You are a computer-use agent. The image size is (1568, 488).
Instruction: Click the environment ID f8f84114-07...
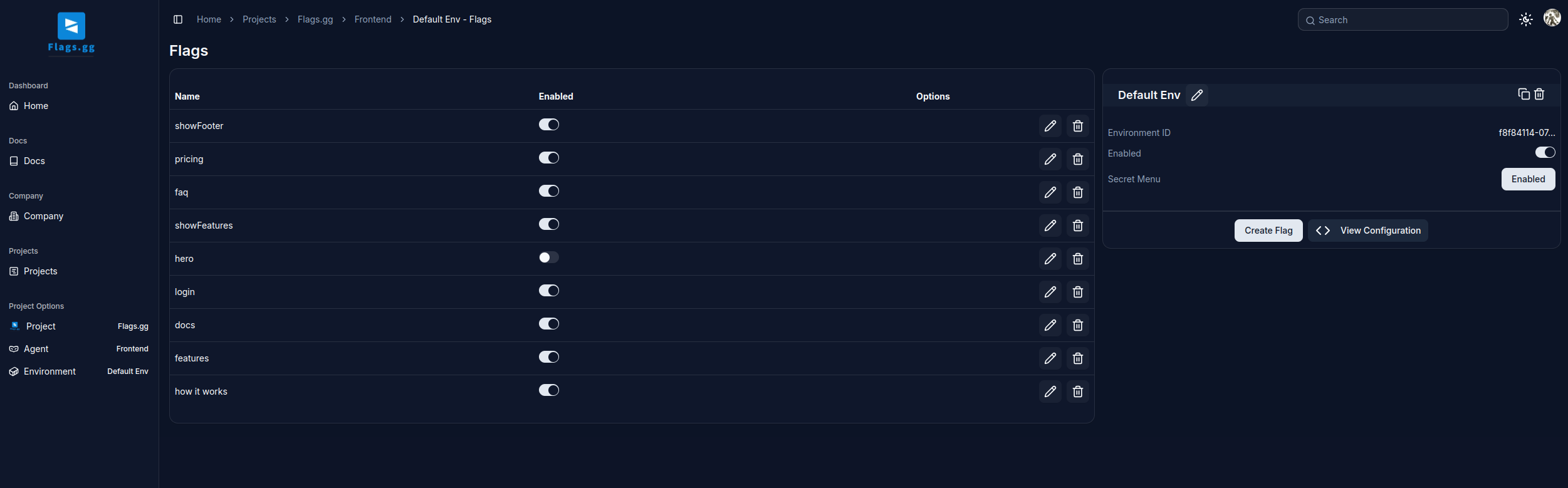[1527, 133]
